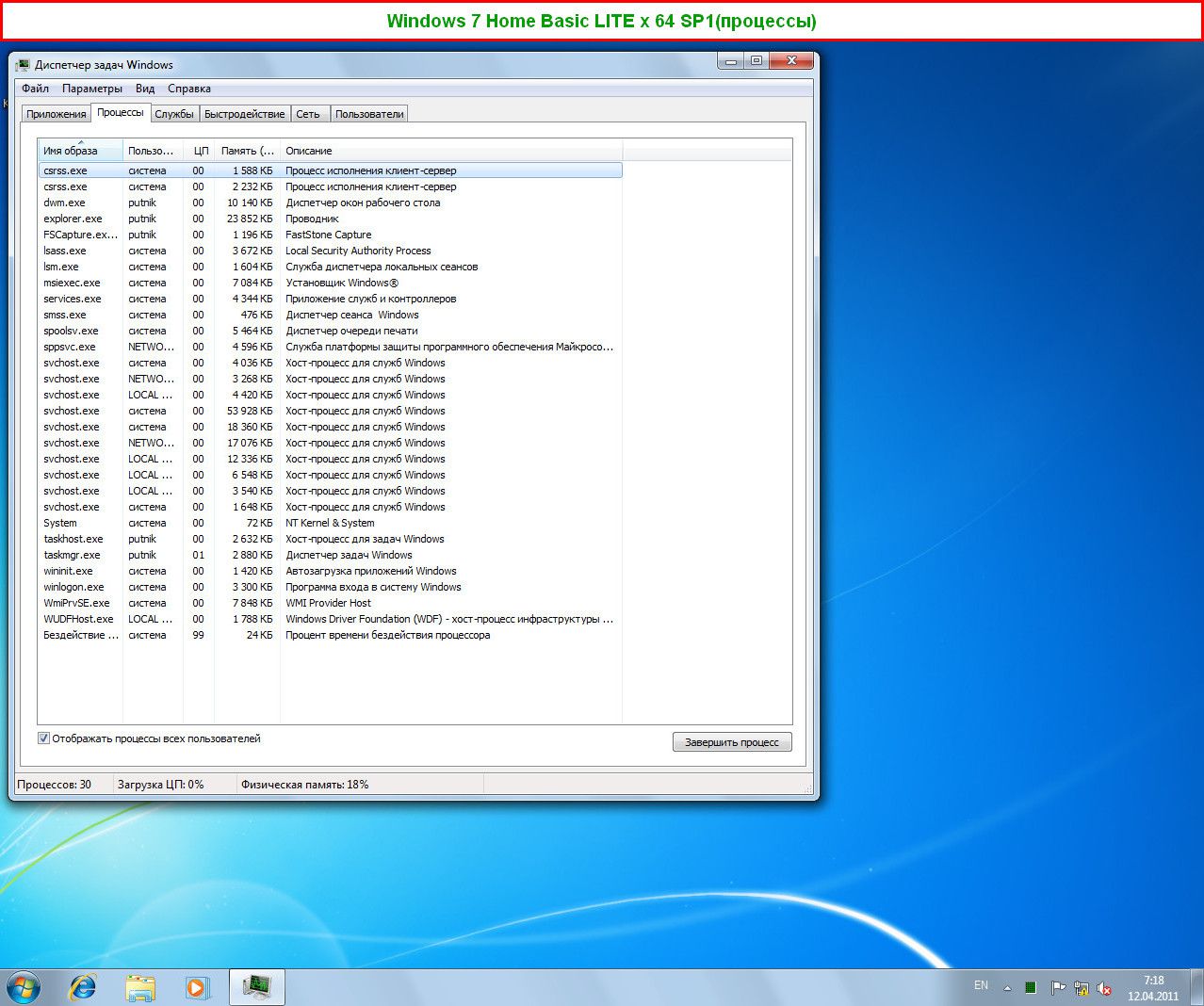Select the msiexec.exe process
The height and width of the screenshot is (1006, 1204).
(330, 283)
